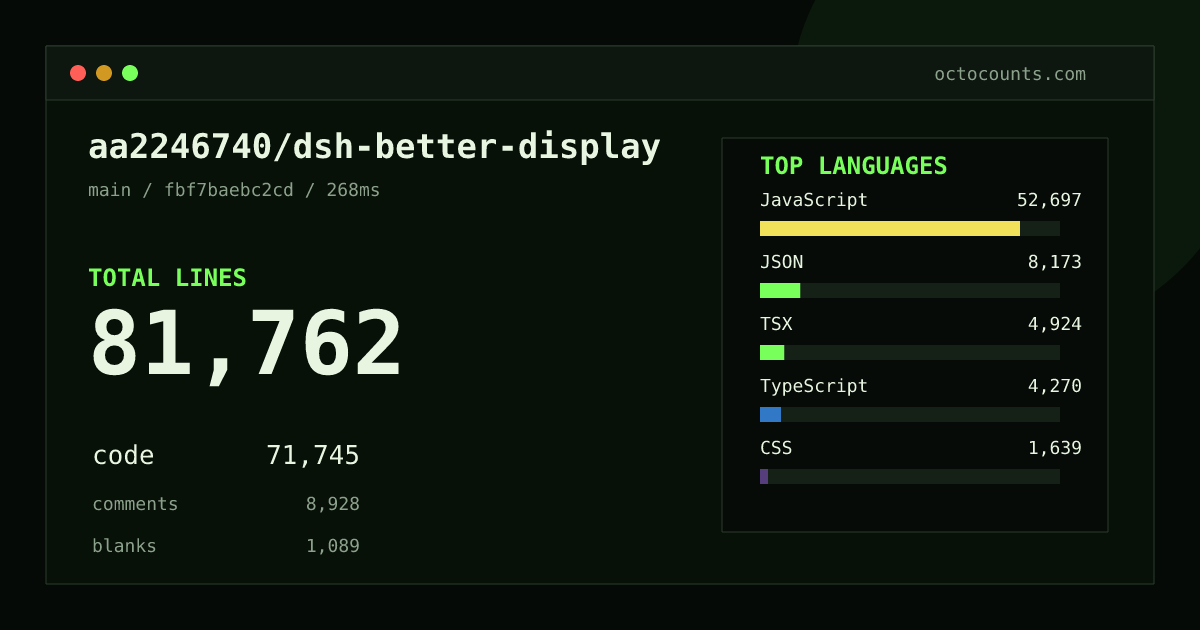This screenshot has width=1200, height=630.
Task: Click the purple CSS progress bar
Action: point(764,476)
